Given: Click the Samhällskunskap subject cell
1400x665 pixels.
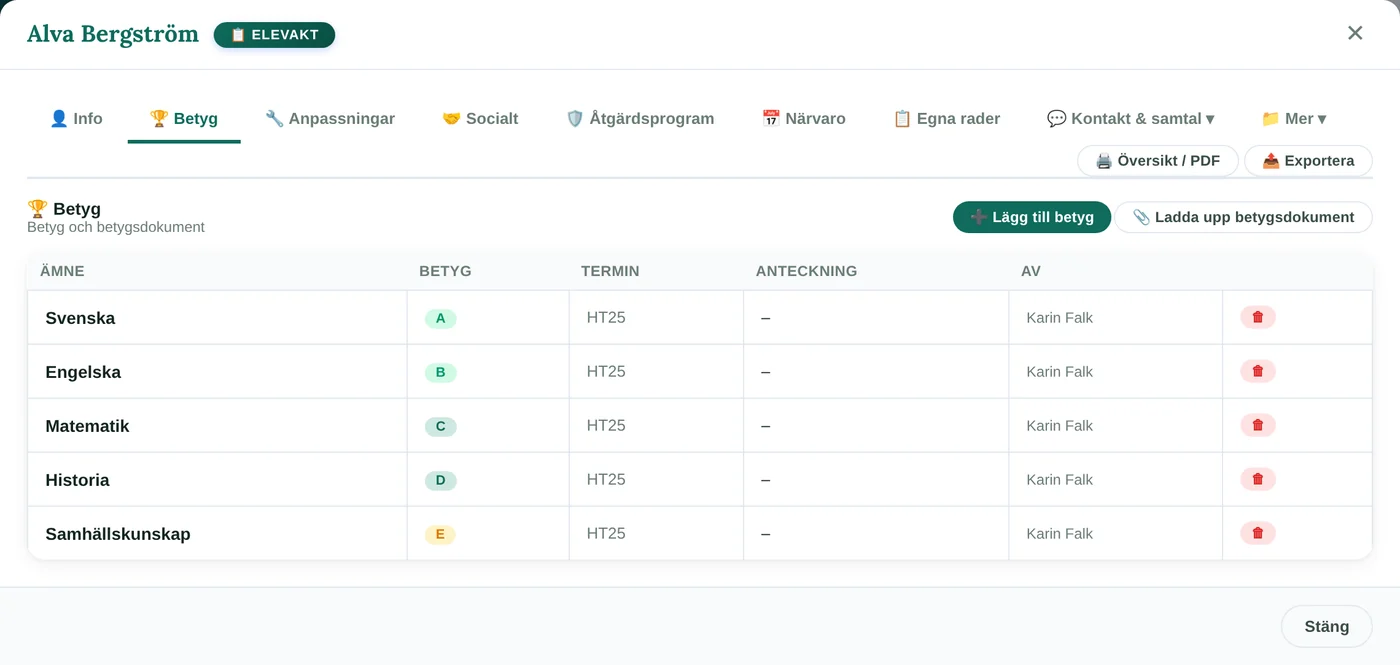Looking at the screenshot, I should tap(218, 534).
